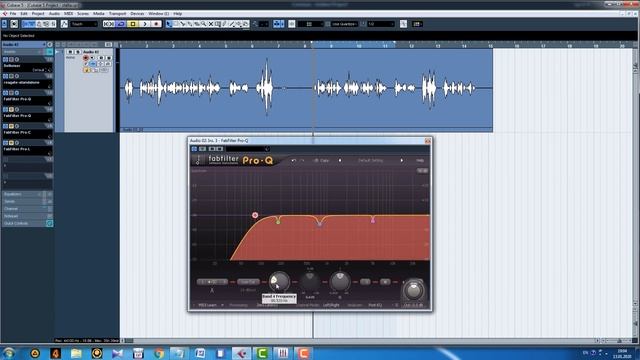
Task: Toggle power on FabFilter Pro-C insert
Action: (x=5, y=126)
